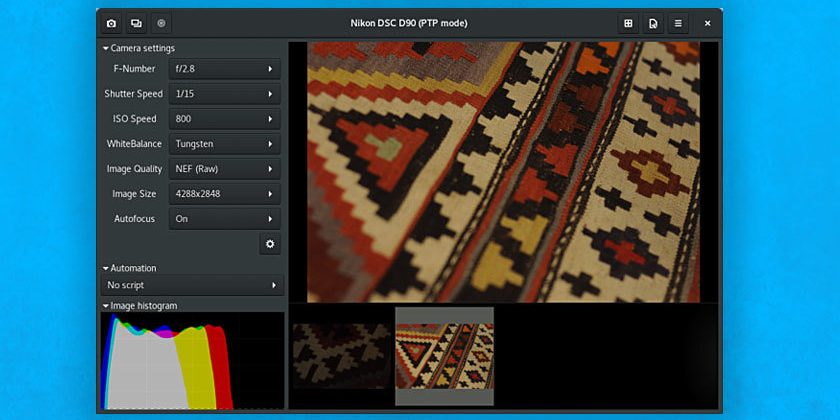
Task: Close the Nikon DSC D90 window
Action: click(708, 23)
